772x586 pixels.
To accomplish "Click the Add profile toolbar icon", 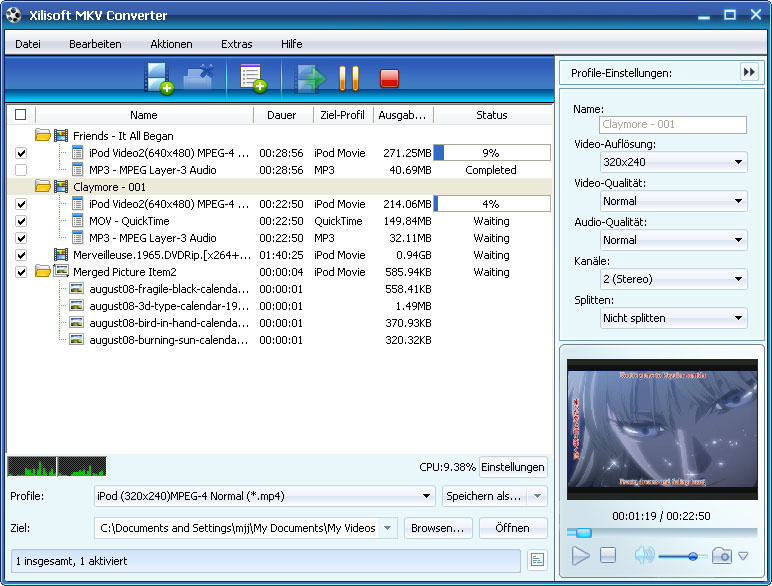I will click(x=252, y=78).
